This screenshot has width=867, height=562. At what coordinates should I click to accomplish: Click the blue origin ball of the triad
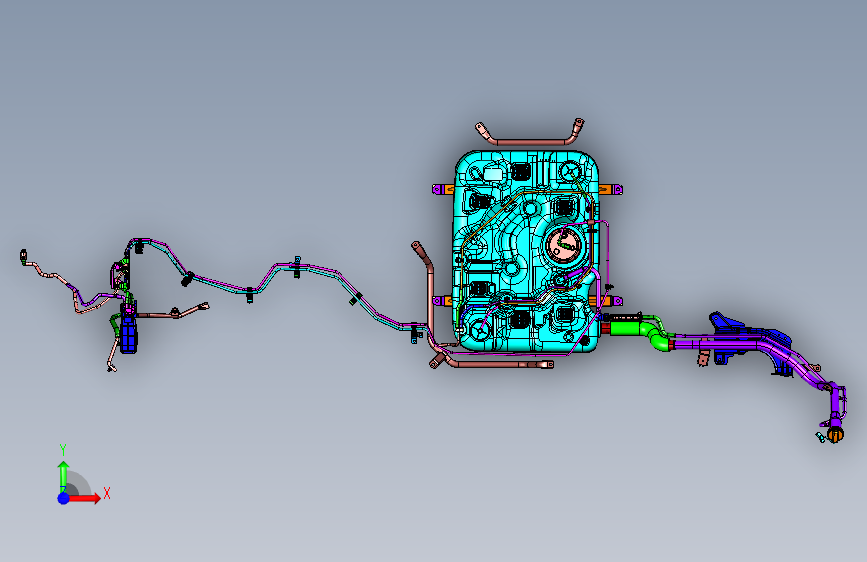pos(64,498)
